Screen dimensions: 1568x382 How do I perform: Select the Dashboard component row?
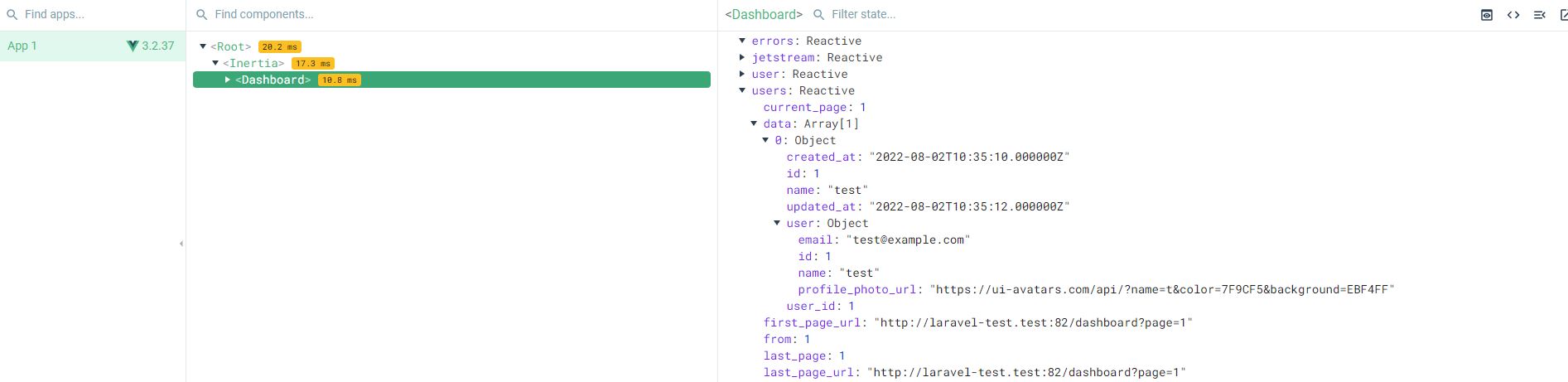[x=451, y=80]
